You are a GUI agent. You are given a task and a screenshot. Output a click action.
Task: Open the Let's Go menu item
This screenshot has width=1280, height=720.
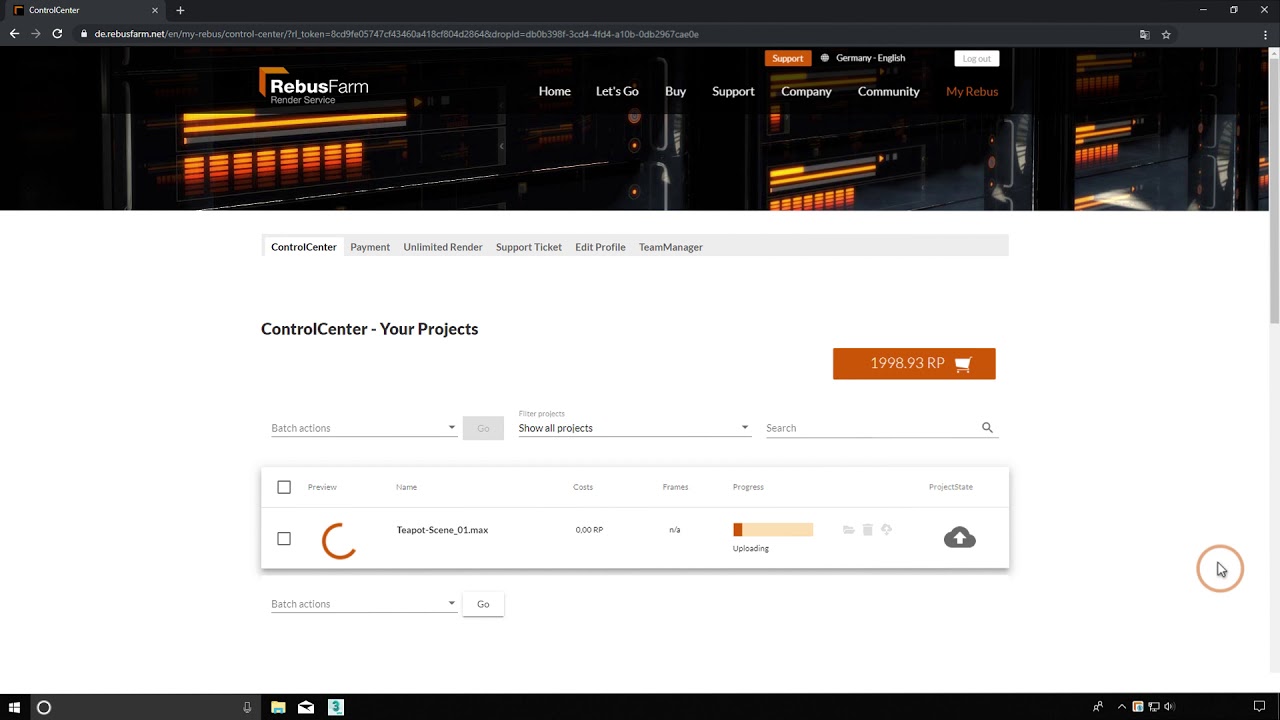617,91
